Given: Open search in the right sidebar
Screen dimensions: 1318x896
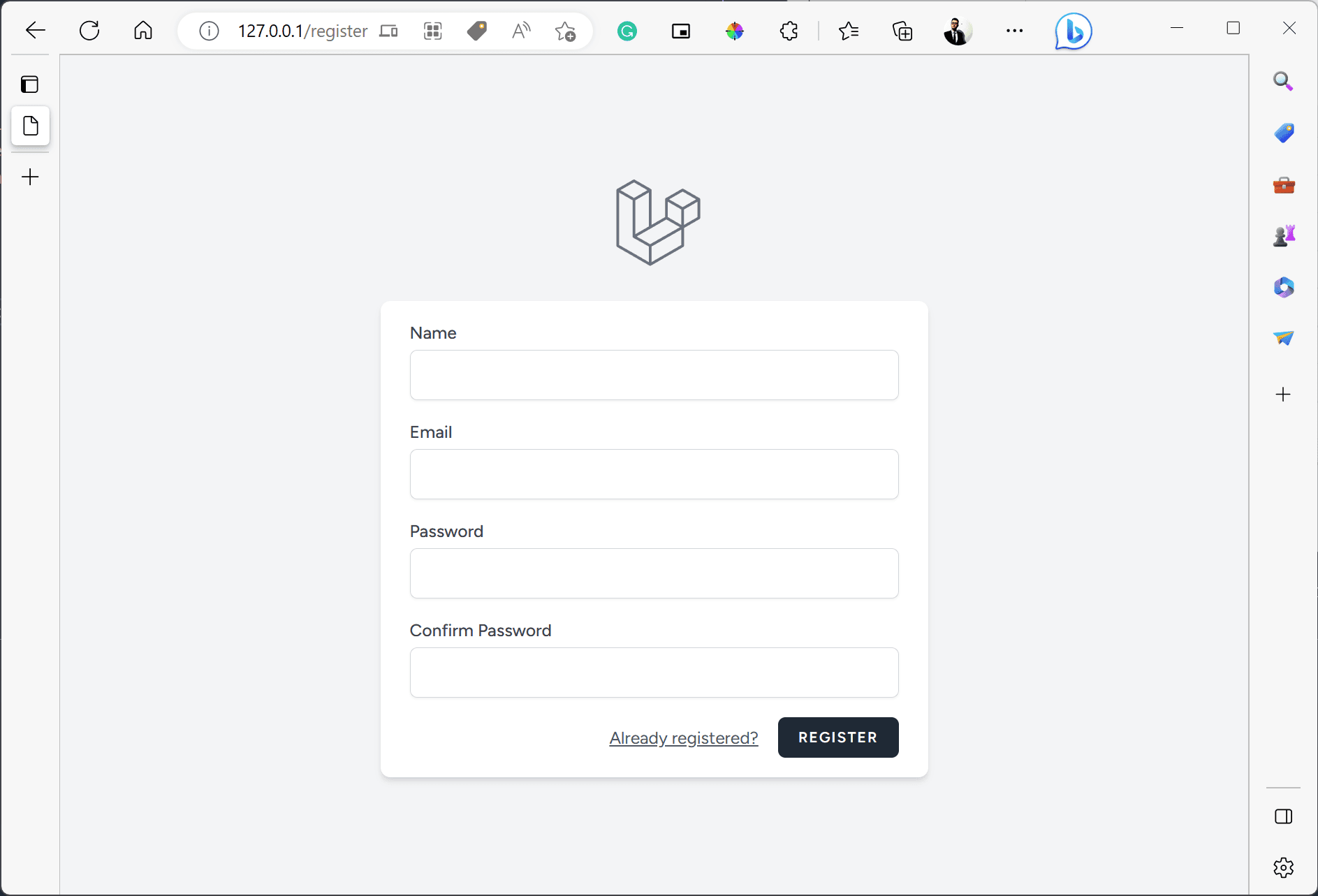Looking at the screenshot, I should (x=1284, y=81).
